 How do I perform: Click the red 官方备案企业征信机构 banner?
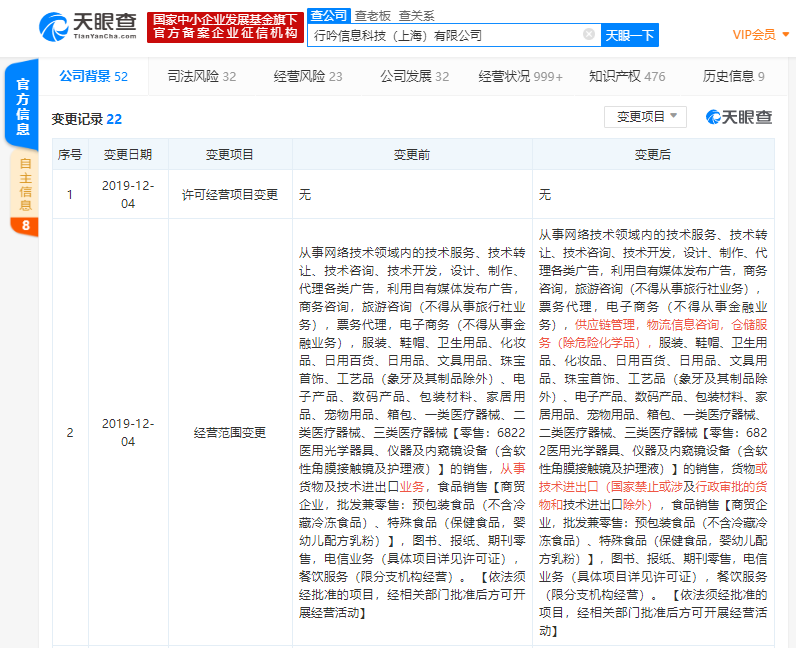[x=225, y=27]
